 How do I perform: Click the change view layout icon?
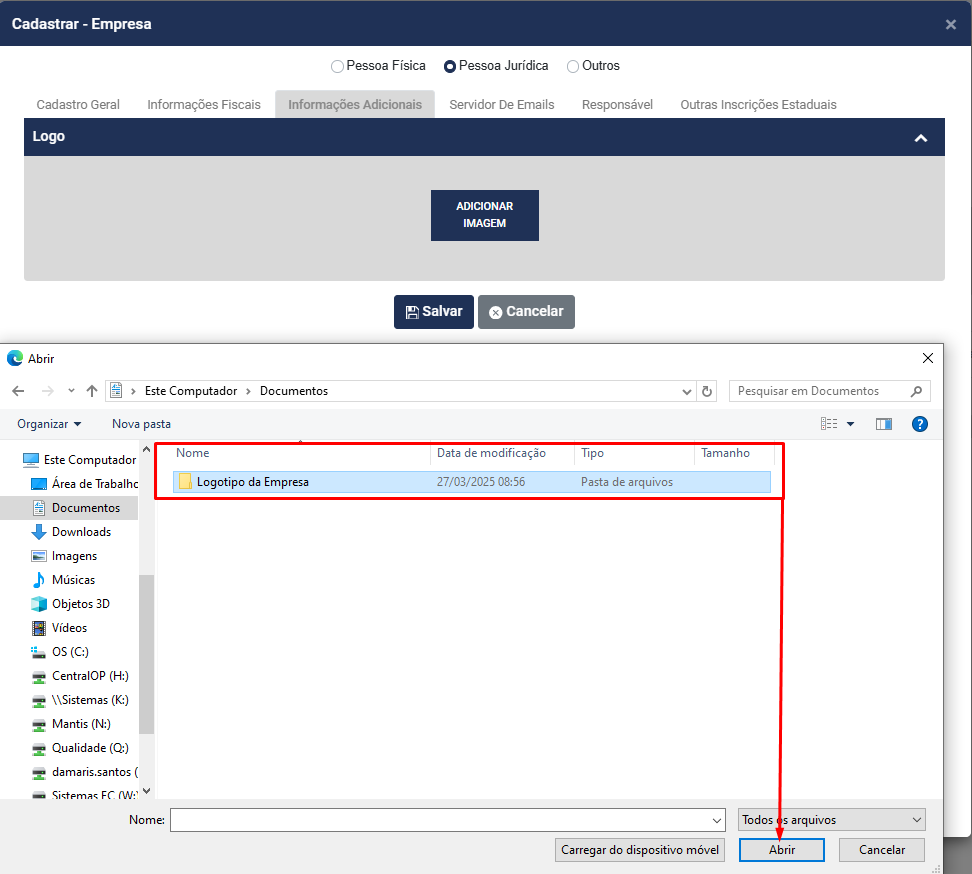coord(829,424)
